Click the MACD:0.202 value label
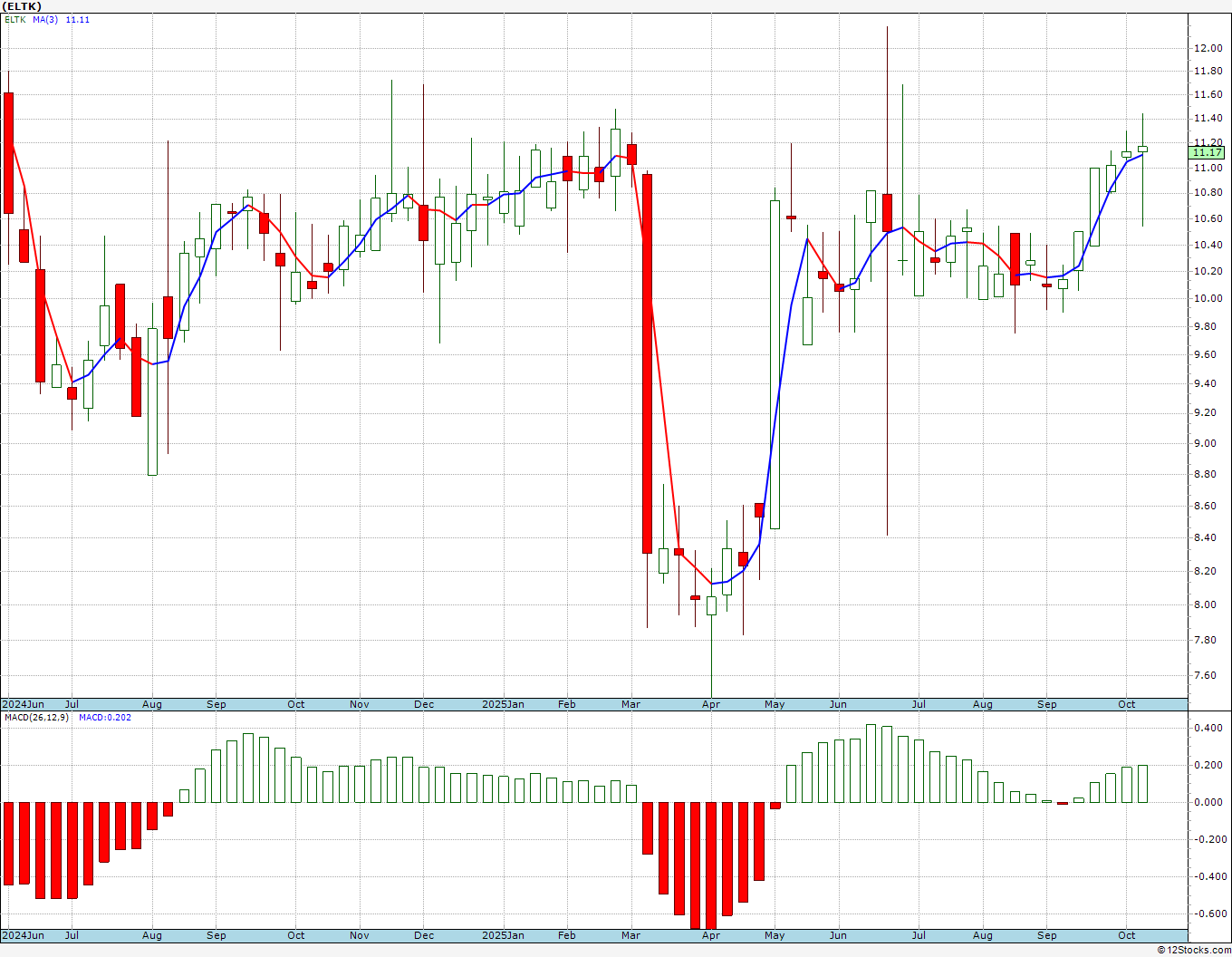The width and height of the screenshot is (1232, 957). 105,717
